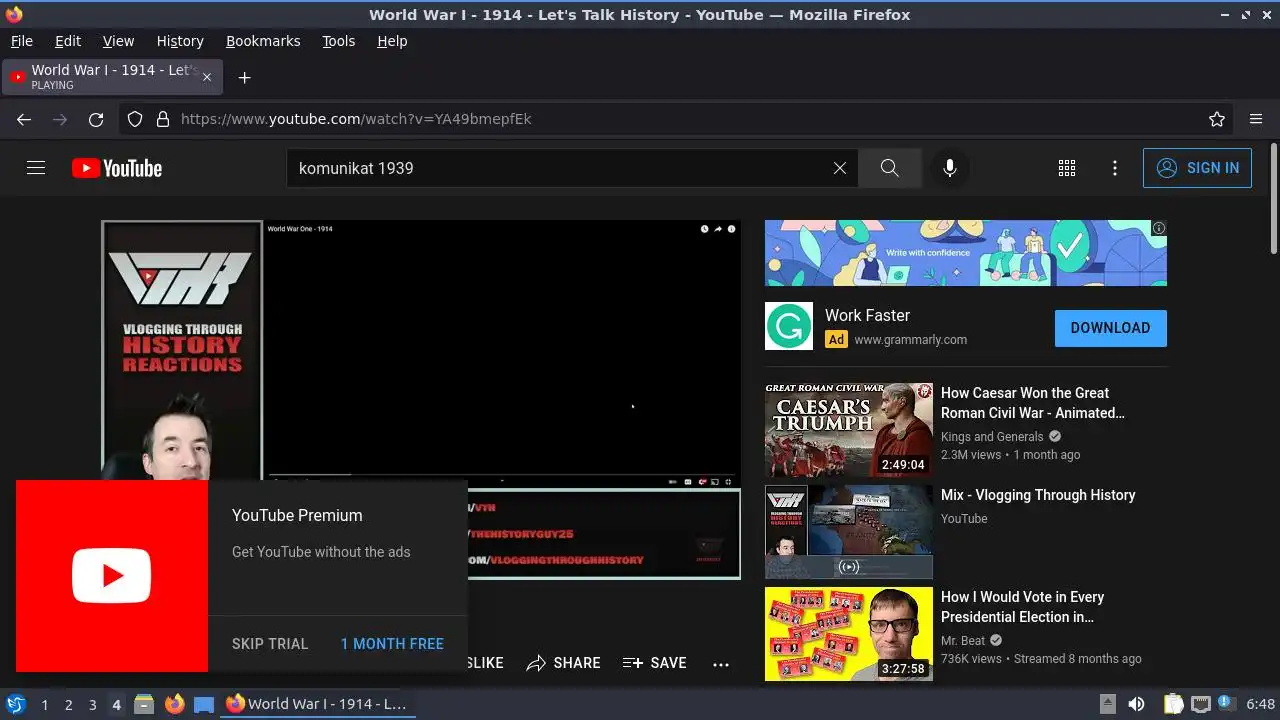Open www.grammarly.com ad link
The width and height of the screenshot is (1280, 720).
(x=910, y=339)
